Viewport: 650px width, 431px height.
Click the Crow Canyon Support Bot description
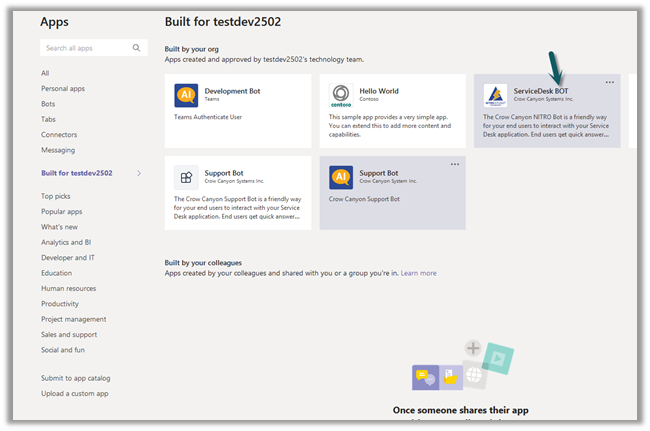point(364,199)
